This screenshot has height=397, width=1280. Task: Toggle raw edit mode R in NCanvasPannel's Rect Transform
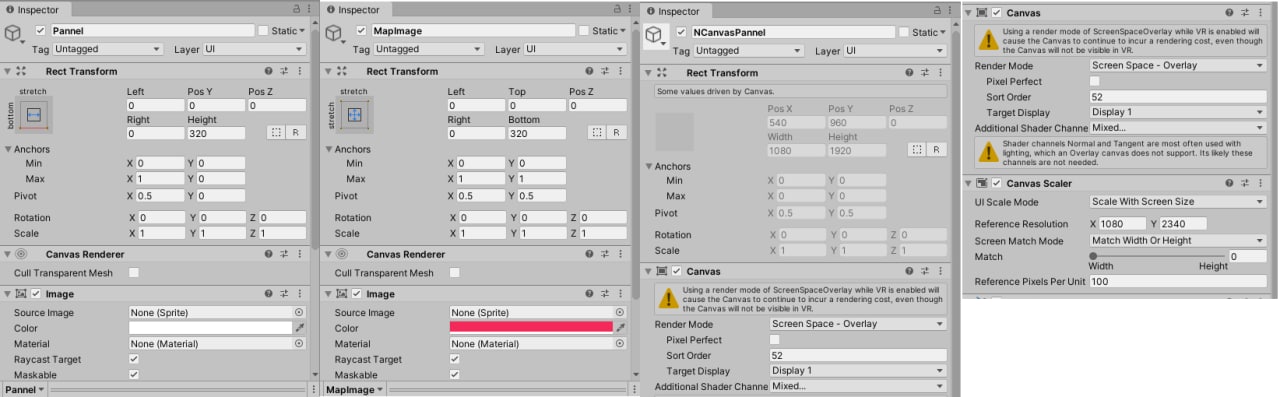pyautogui.click(x=937, y=149)
